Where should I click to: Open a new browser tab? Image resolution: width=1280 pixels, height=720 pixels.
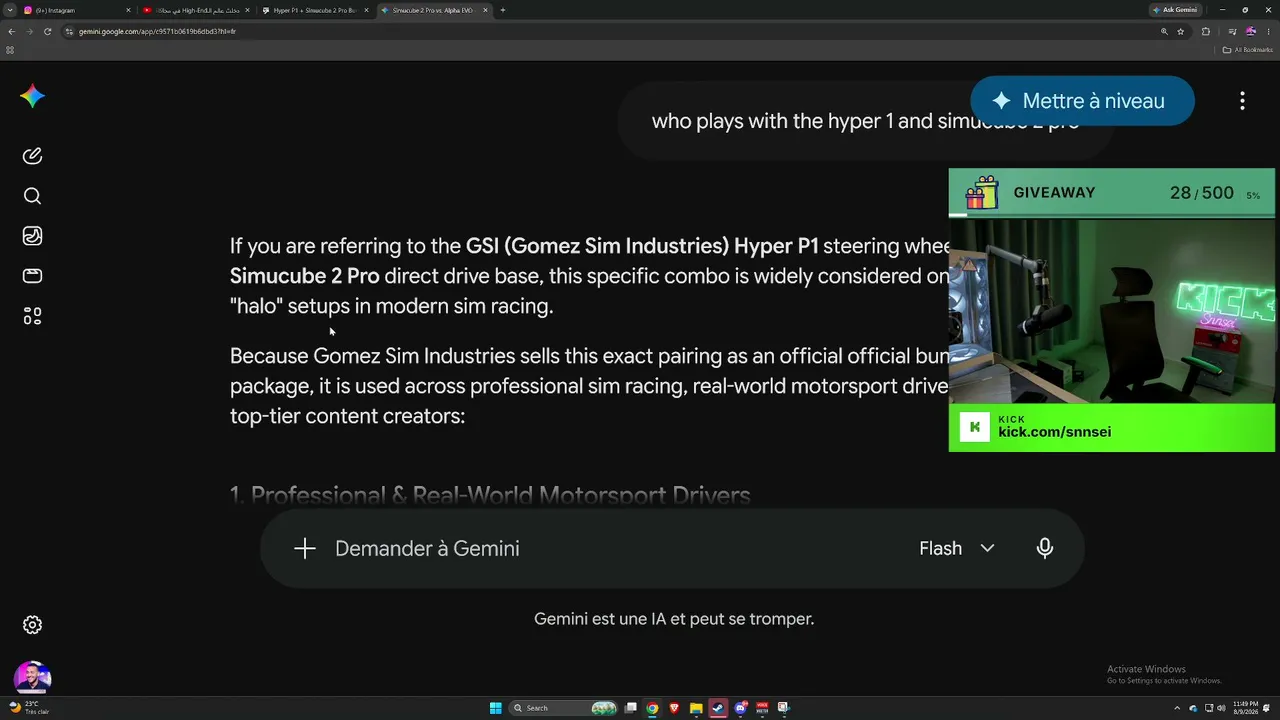502,10
